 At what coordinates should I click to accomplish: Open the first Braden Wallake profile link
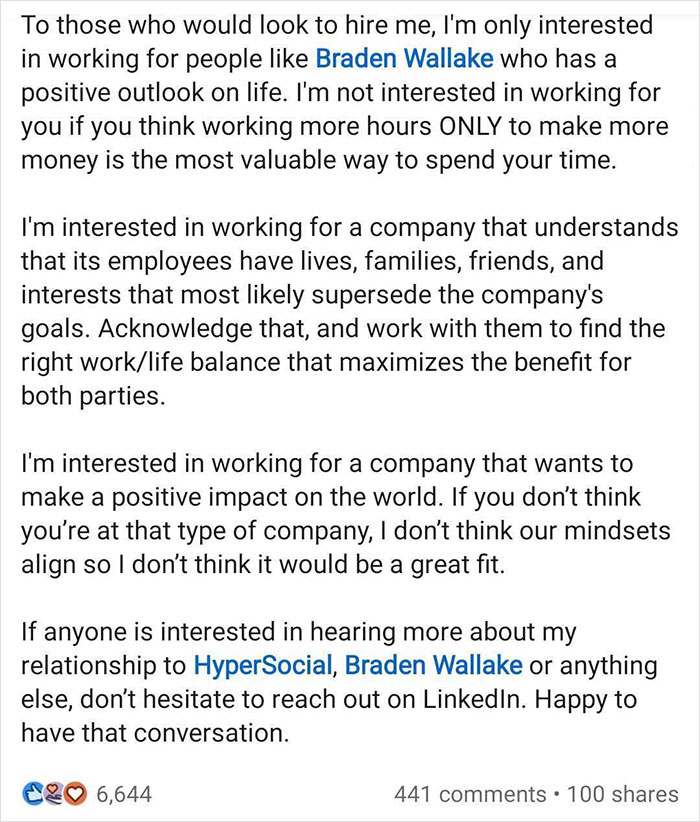pyautogui.click(x=404, y=58)
